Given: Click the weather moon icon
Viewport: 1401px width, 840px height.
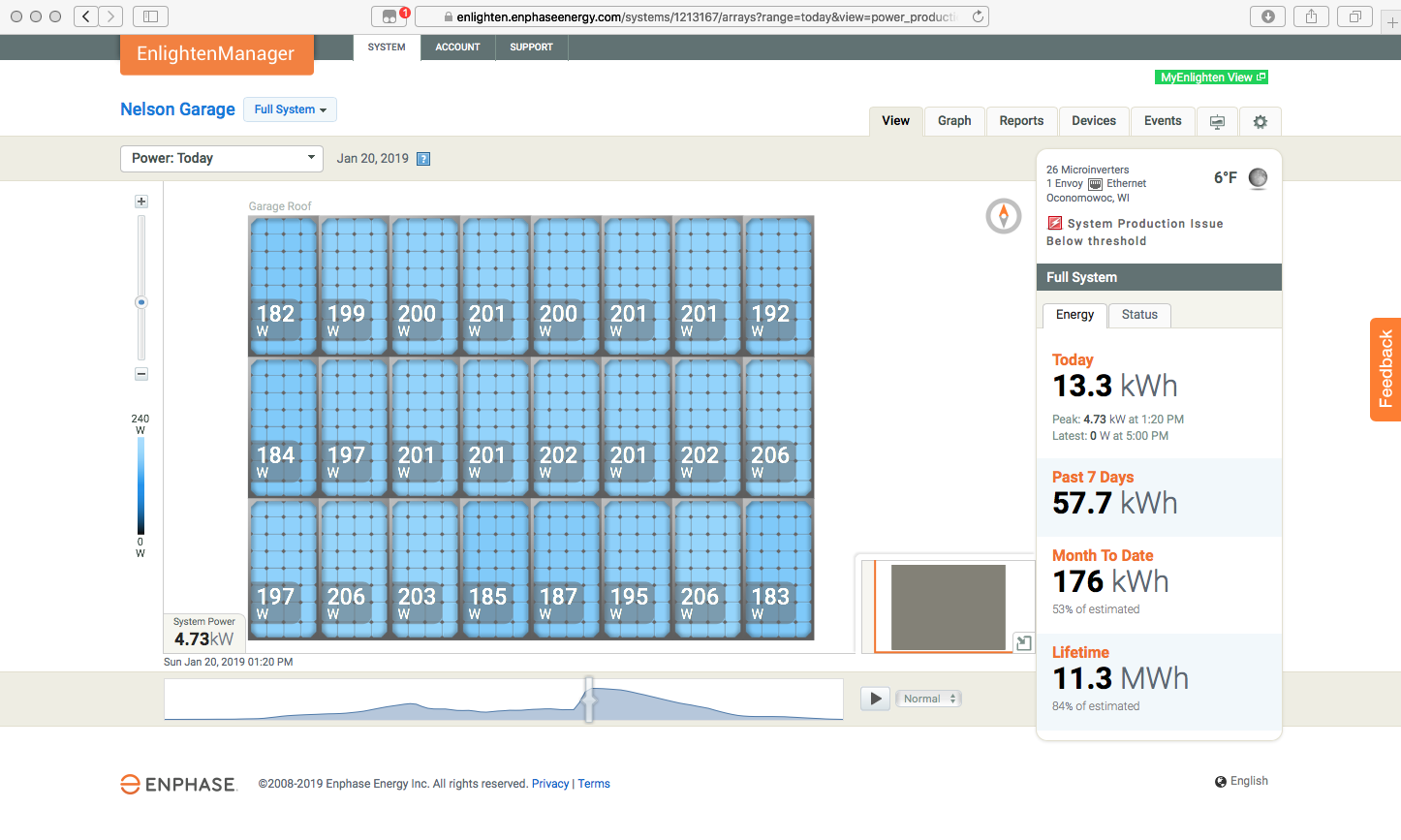Looking at the screenshot, I should click(x=1258, y=177).
